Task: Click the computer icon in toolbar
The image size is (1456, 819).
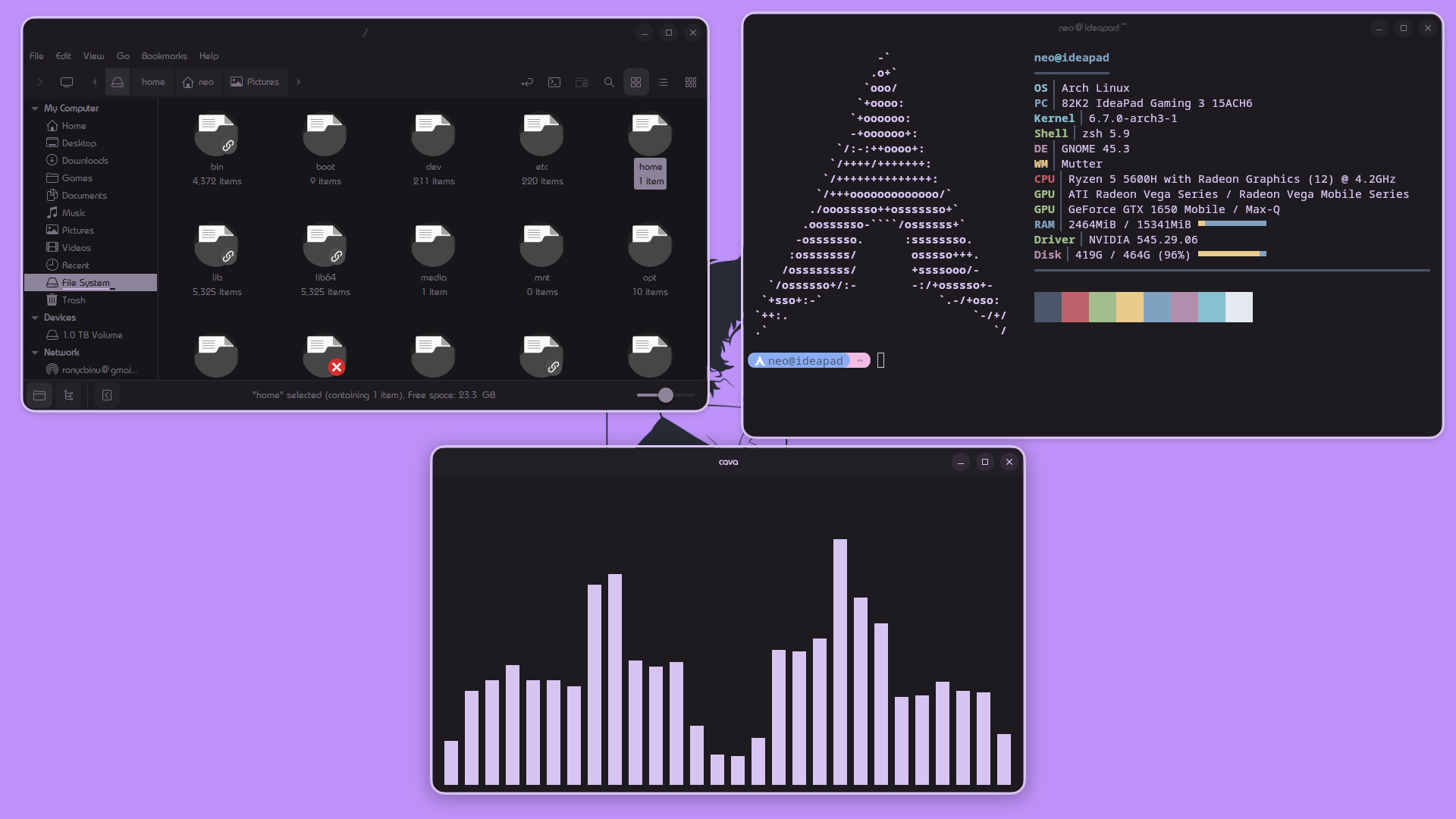Action: [x=67, y=82]
